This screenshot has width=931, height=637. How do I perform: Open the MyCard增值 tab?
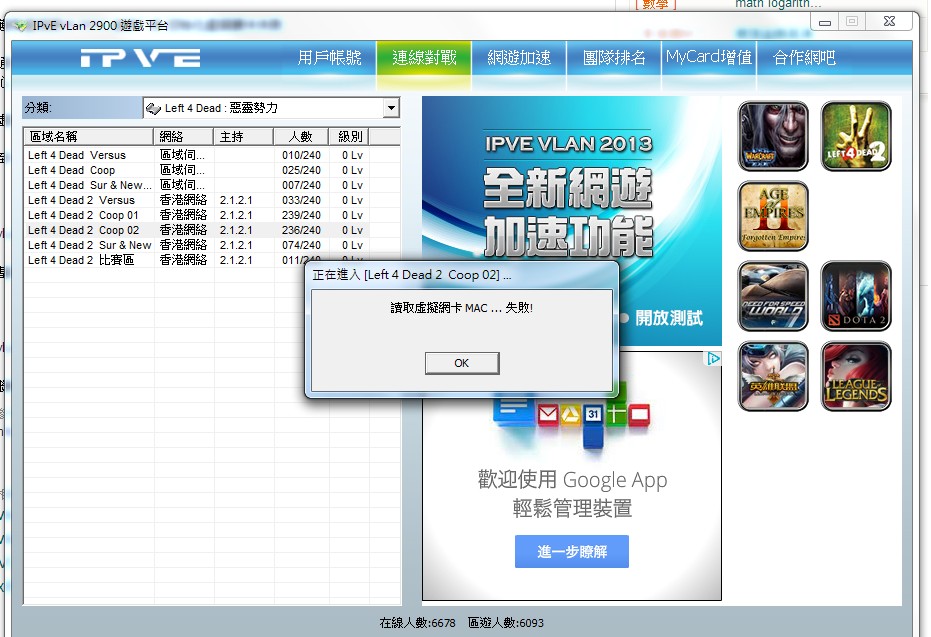pyautogui.click(x=709, y=58)
